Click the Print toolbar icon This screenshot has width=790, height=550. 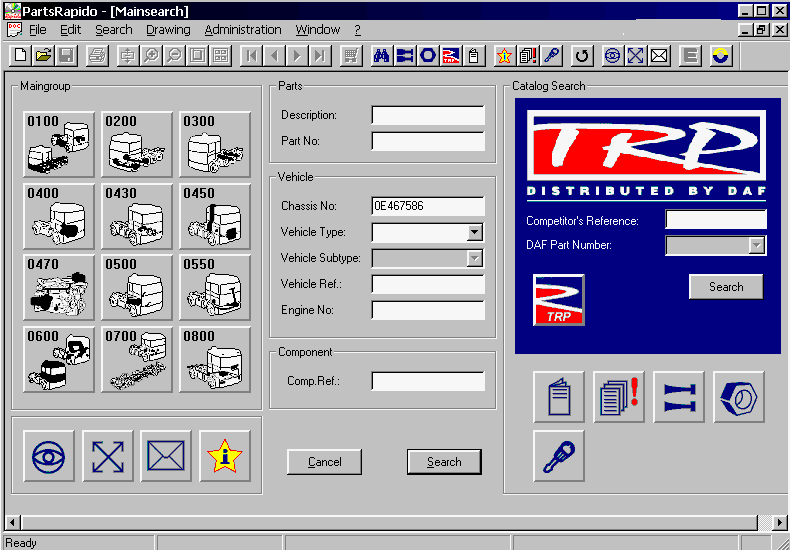97,55
